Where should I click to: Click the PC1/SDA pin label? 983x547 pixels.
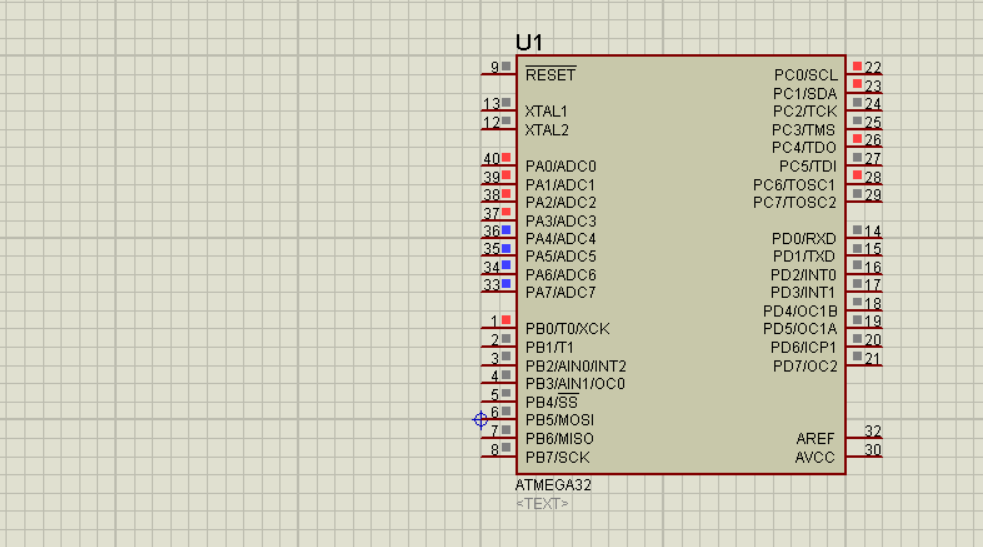pos(805,94)
